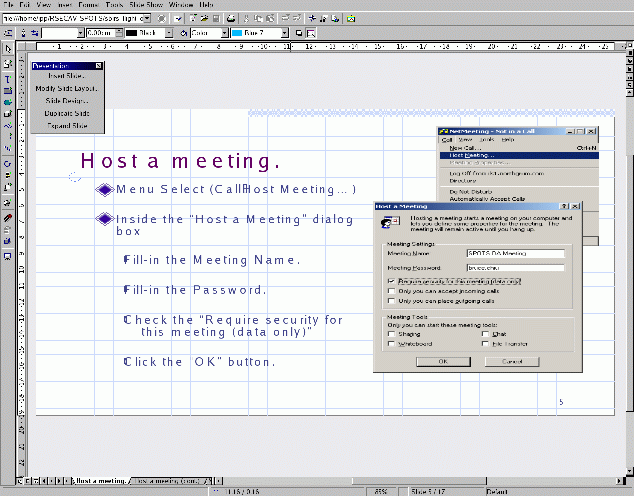Image resolution: width=634 pixels, height=496 pixels.
Task: Open the Tools menu in menu bar
Action: coord(112,5)
